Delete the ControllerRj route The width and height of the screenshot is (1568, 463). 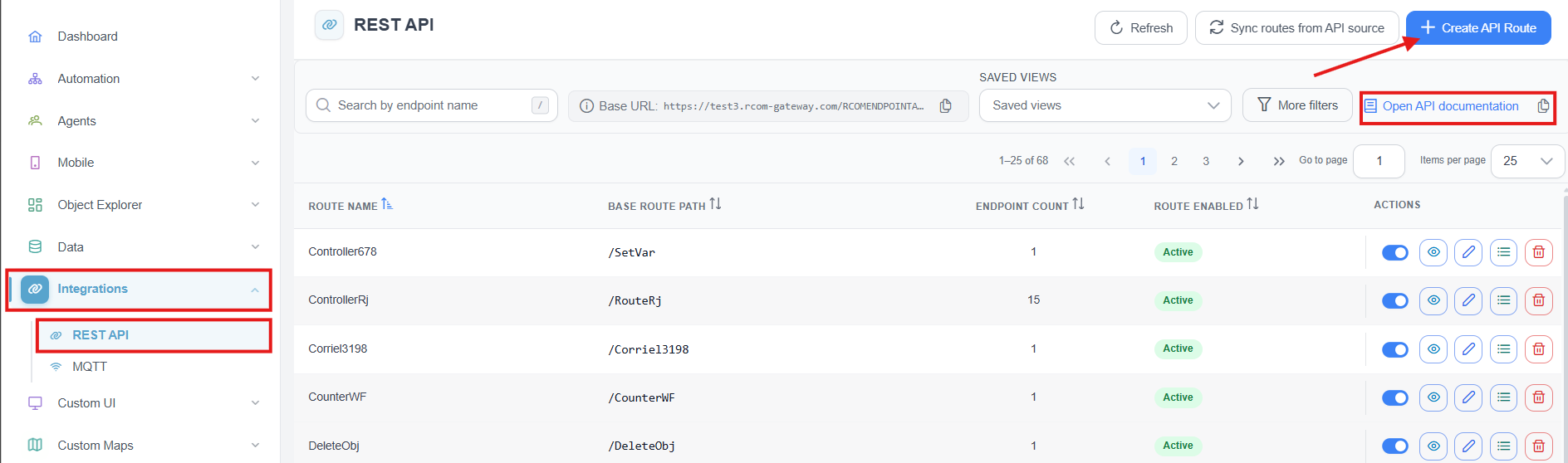coord(1538,300)
